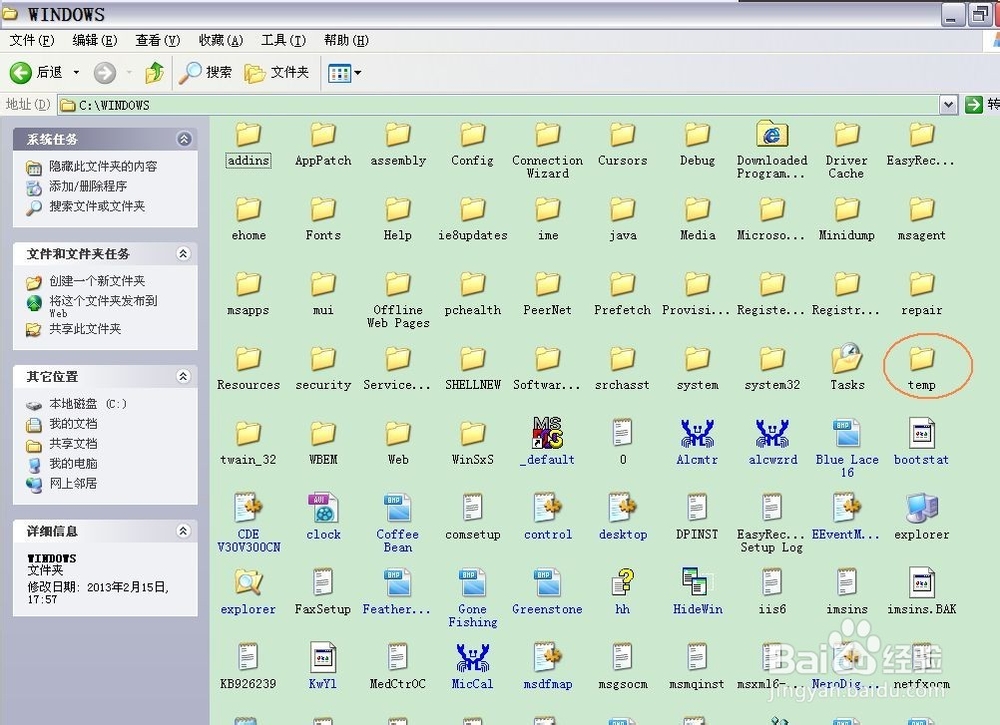The height and width of the screenshot is (725, 1000).
Task: Collapse the 详细信息 panel
Action: coord(184,531)
